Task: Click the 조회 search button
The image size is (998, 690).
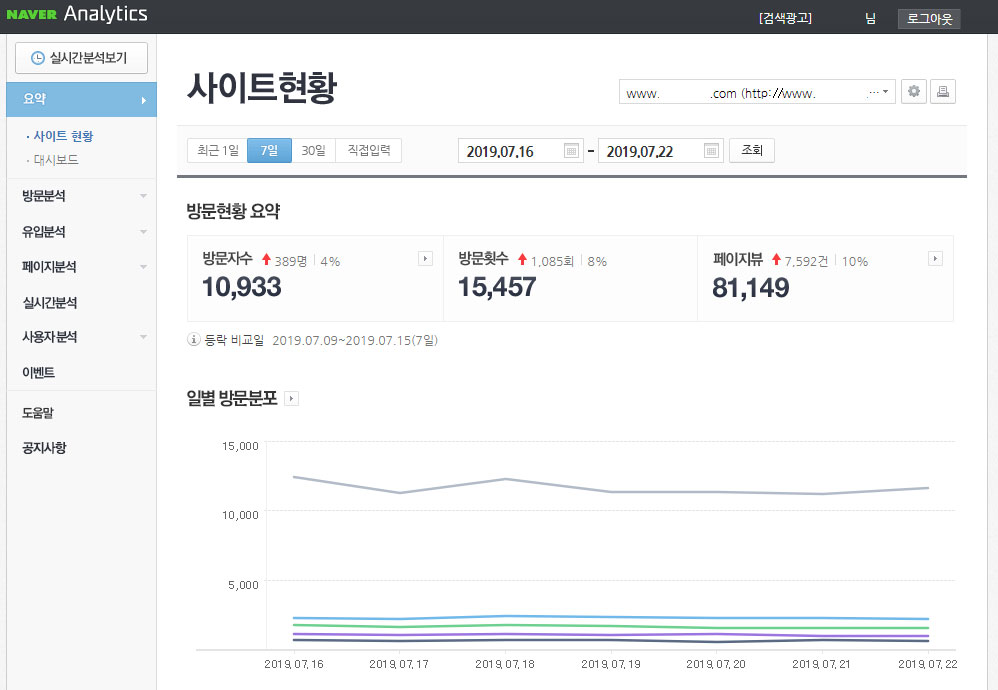Action: [752, 150]
